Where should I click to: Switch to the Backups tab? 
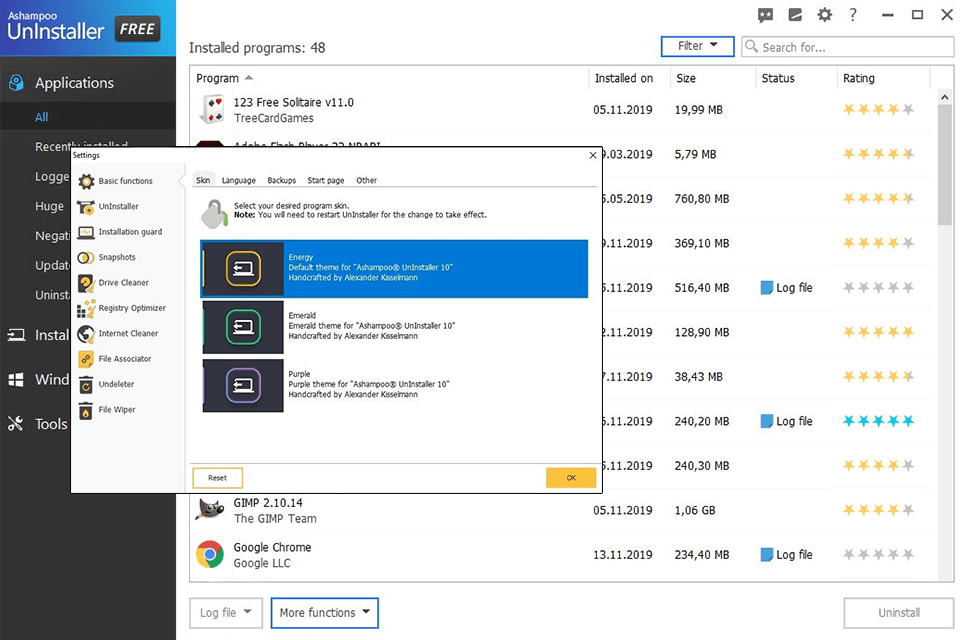[283, 180]
